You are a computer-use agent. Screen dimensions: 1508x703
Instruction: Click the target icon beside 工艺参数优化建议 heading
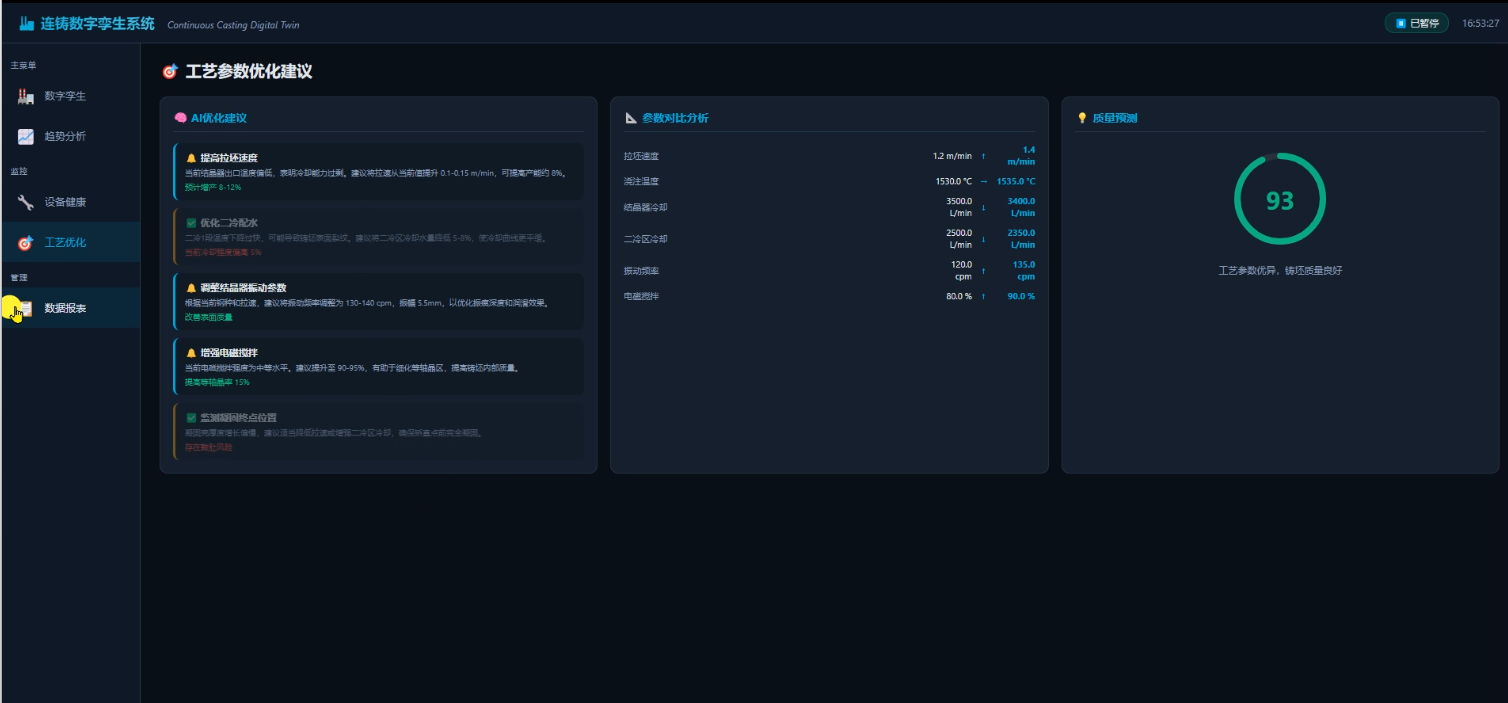pos(170,72)
